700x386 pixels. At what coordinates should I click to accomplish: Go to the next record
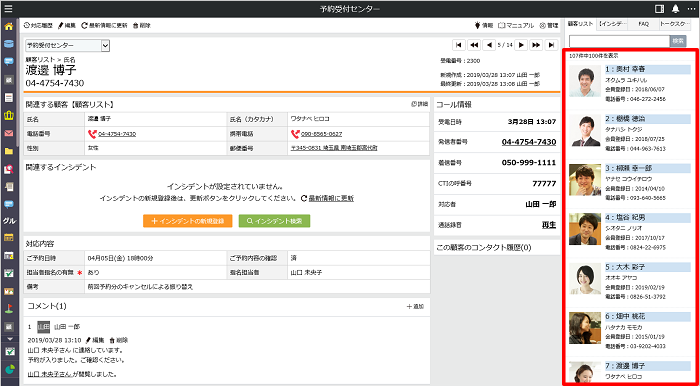[521, 45]
